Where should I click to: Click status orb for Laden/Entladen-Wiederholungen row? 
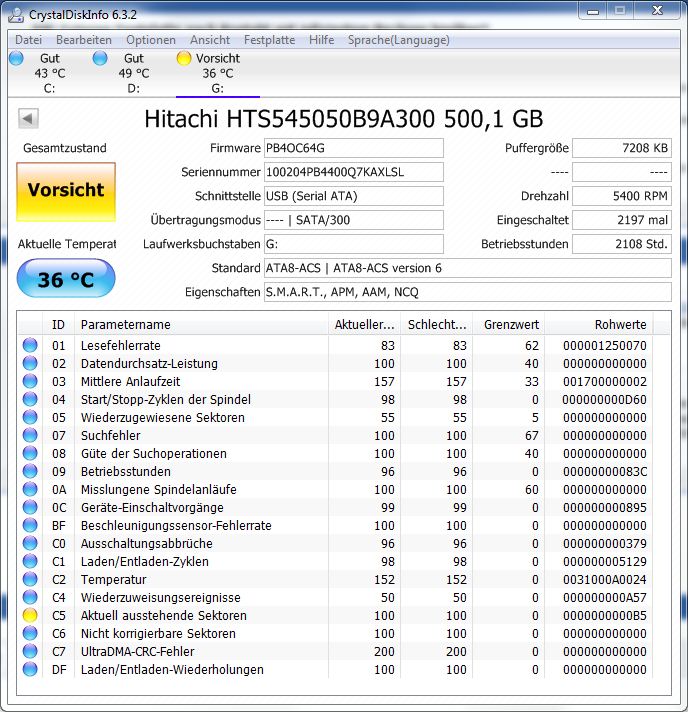[30, 669]
